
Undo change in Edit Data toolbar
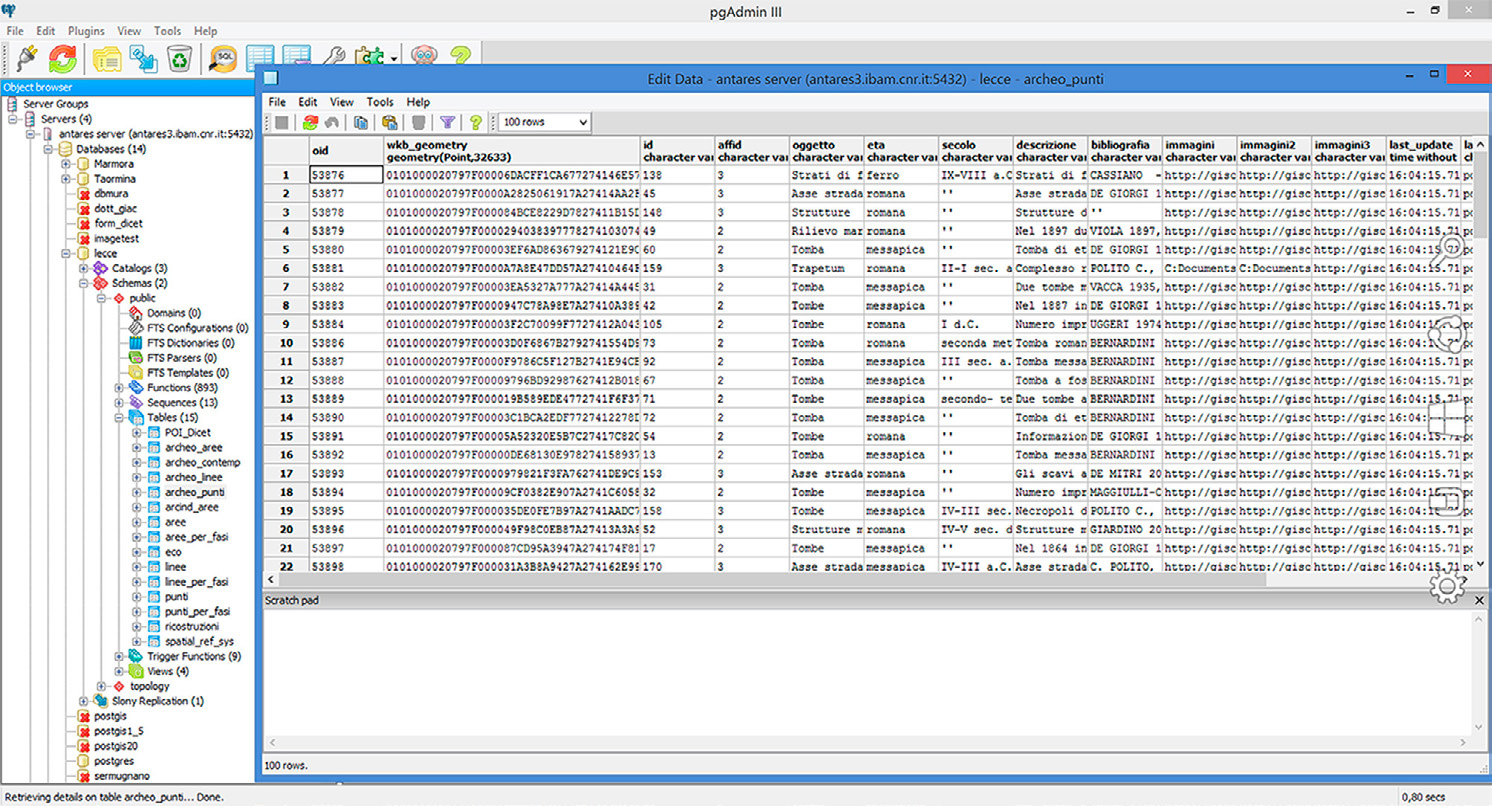click(331, 122)
